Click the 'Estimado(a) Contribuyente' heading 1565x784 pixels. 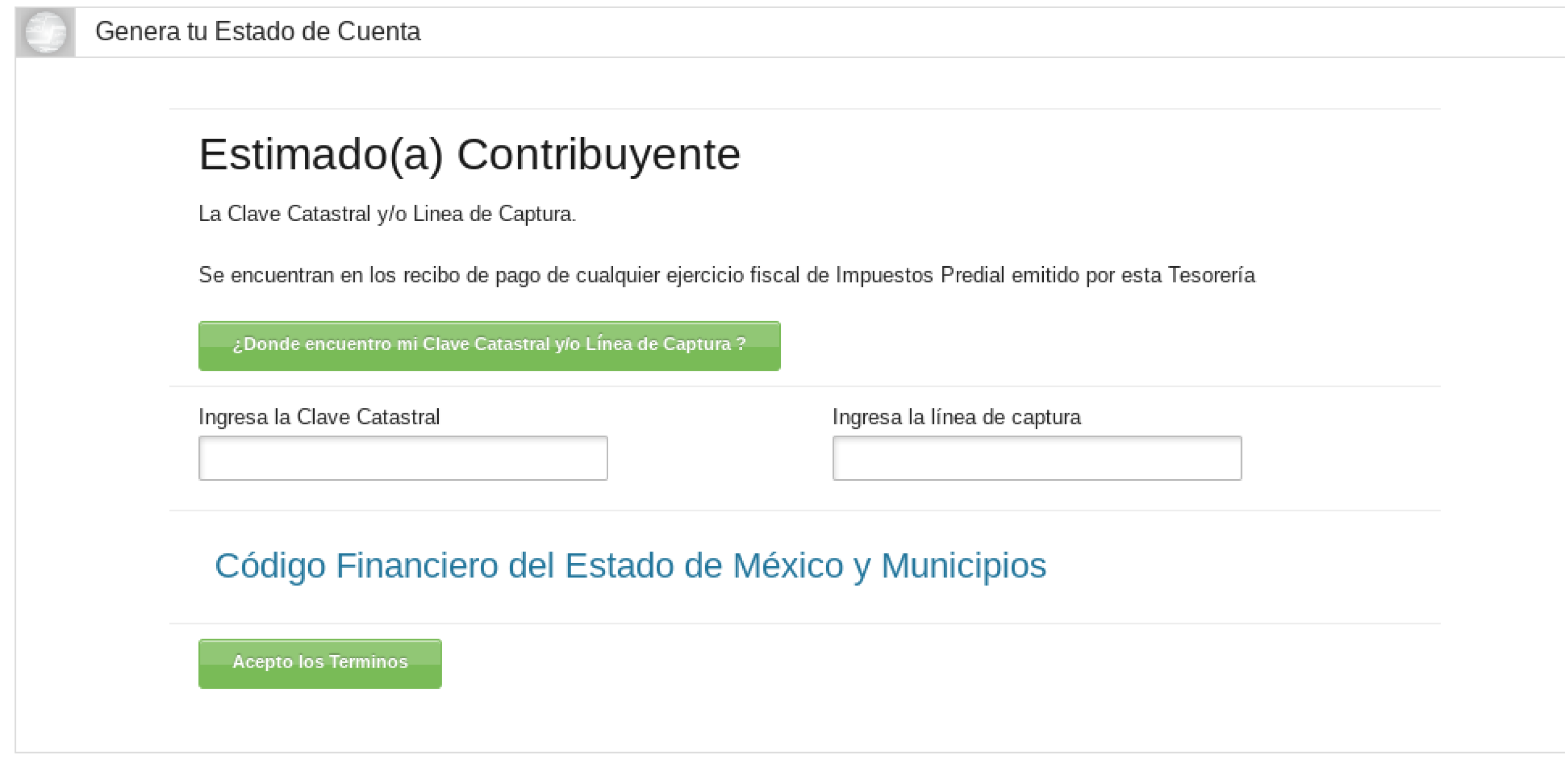pyautogui.click(x=469, y=154)
